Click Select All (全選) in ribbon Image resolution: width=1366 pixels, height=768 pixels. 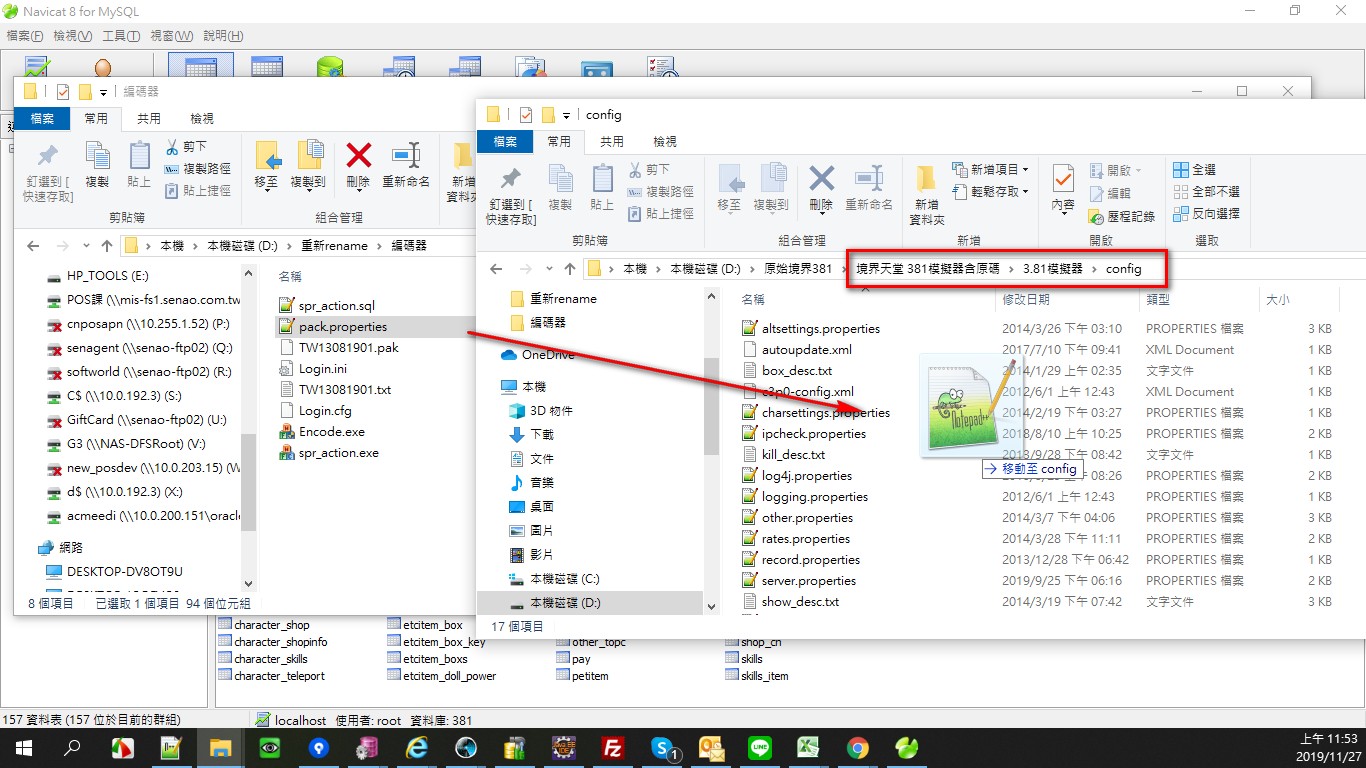[x=1194, y=170]
